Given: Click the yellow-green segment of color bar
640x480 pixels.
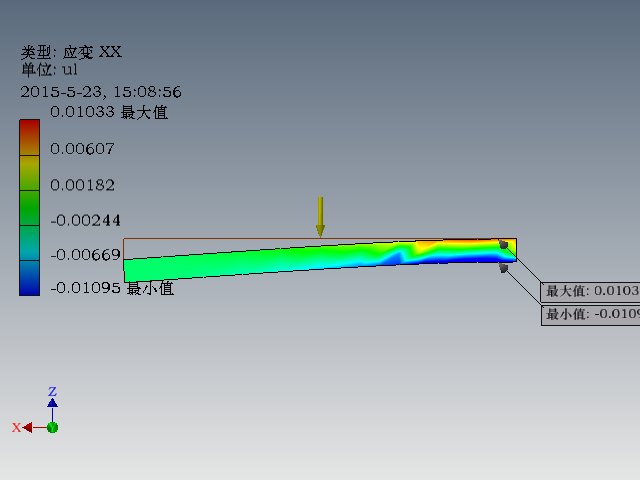Looking at the screenshot, I should pos(29,173).
